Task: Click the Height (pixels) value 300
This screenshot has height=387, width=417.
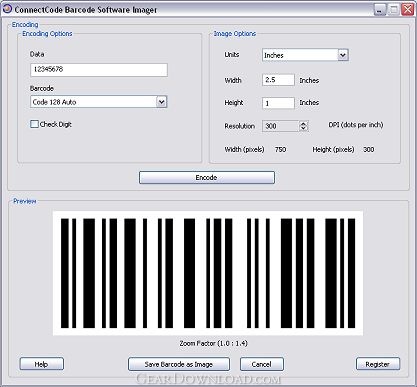Action: coord(368,149)
